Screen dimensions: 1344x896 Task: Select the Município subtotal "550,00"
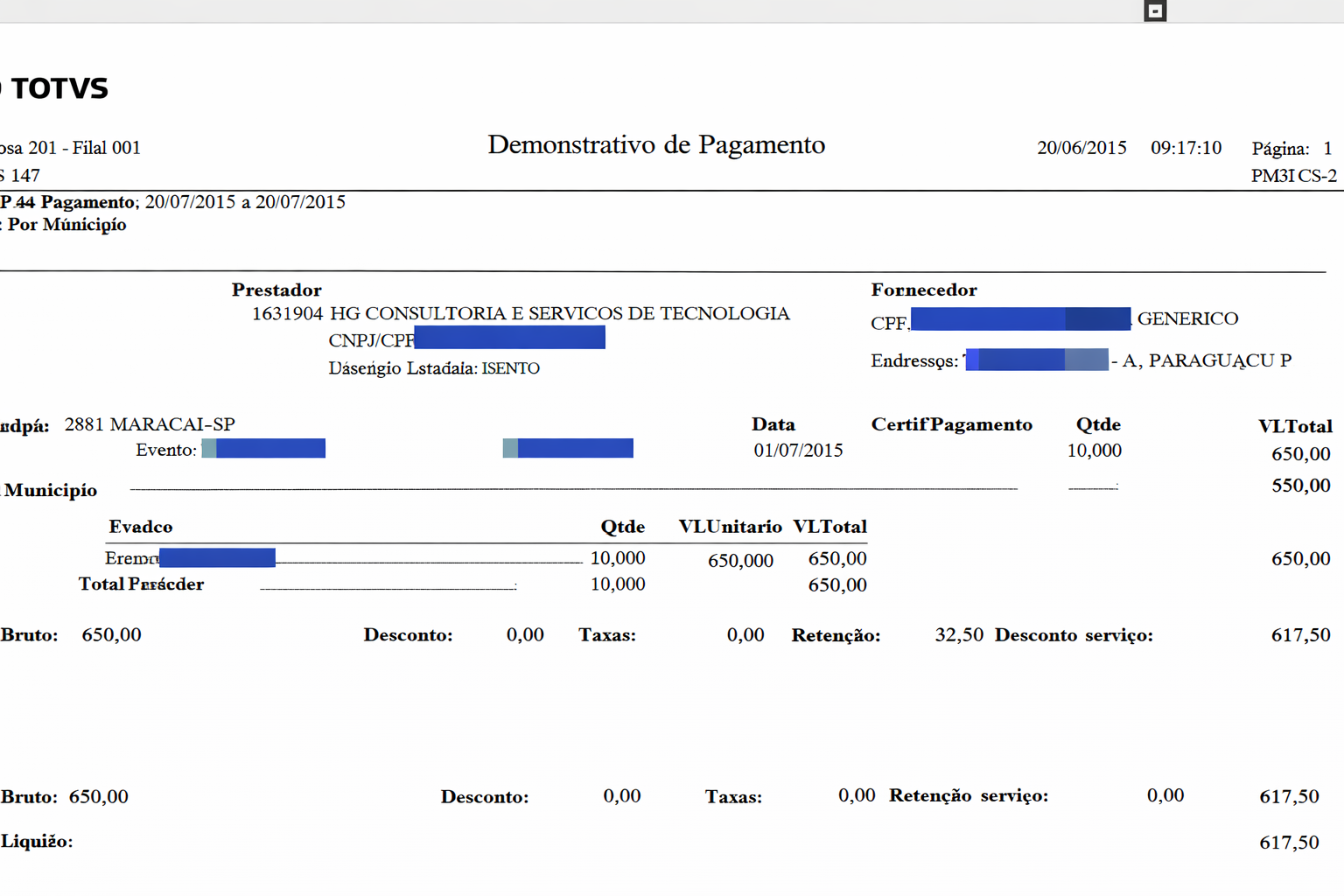pos(1301,486)
